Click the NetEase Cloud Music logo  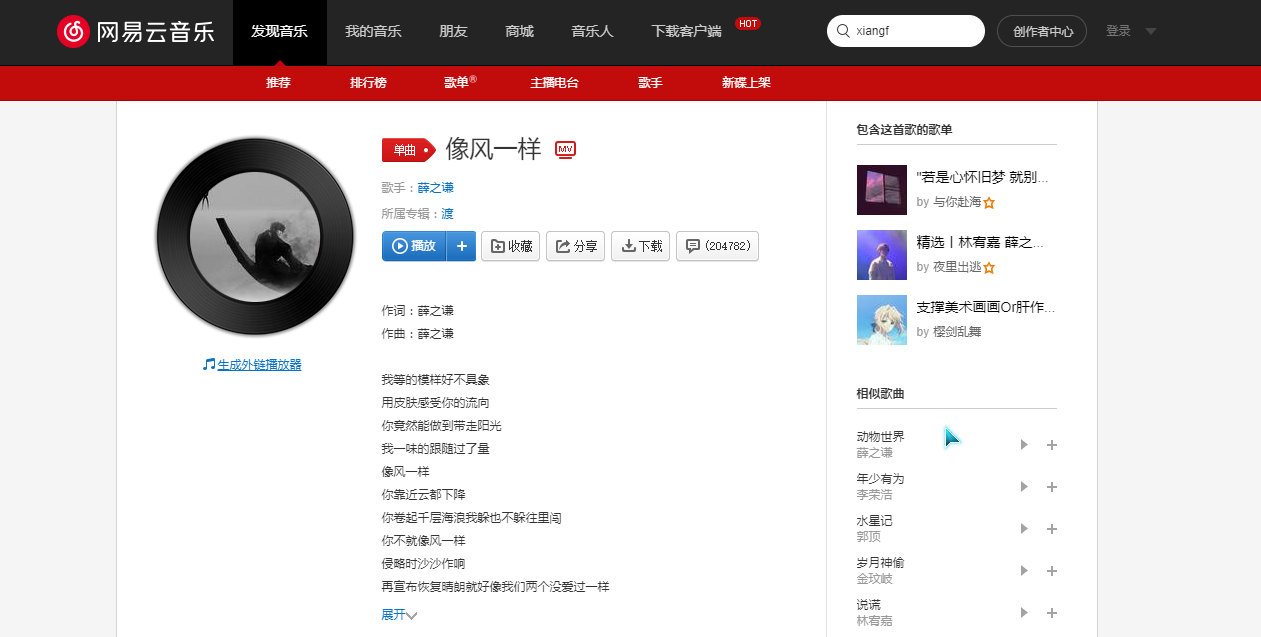click(136, 31)
